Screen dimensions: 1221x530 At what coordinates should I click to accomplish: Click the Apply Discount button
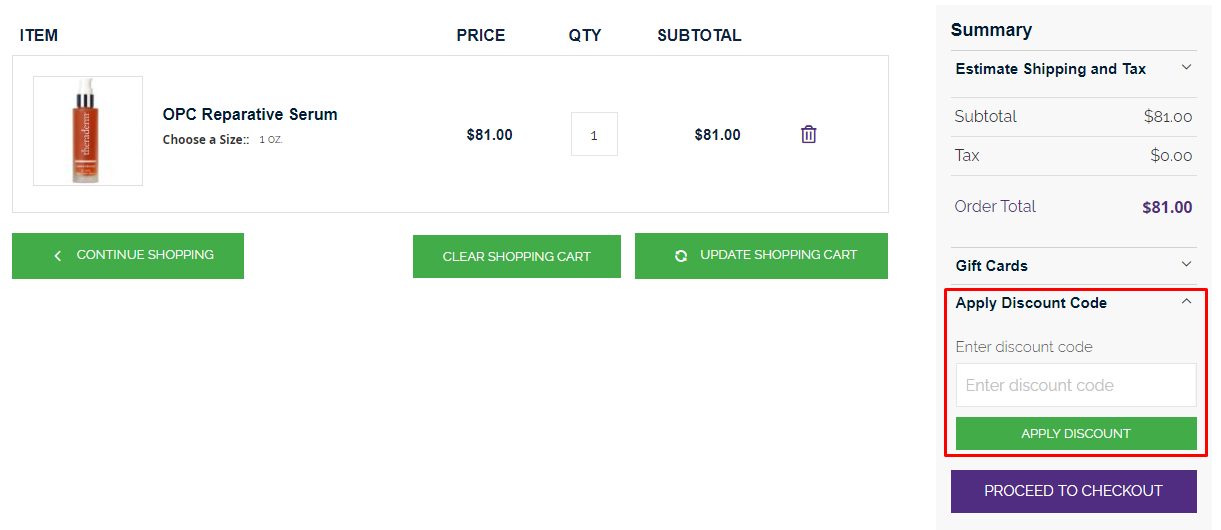(1076, 433)
